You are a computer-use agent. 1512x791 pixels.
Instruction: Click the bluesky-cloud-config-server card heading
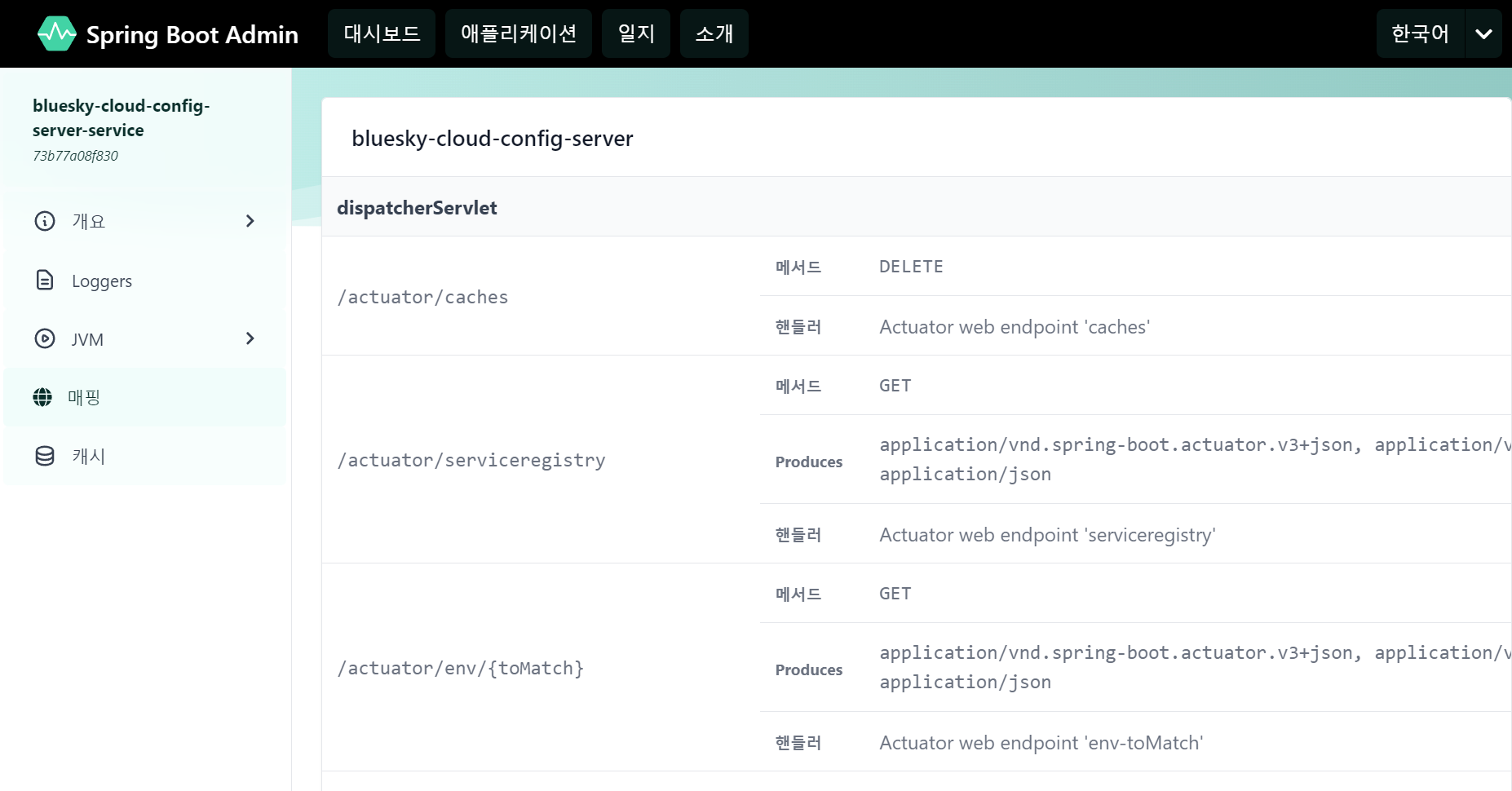coord(493,139)
